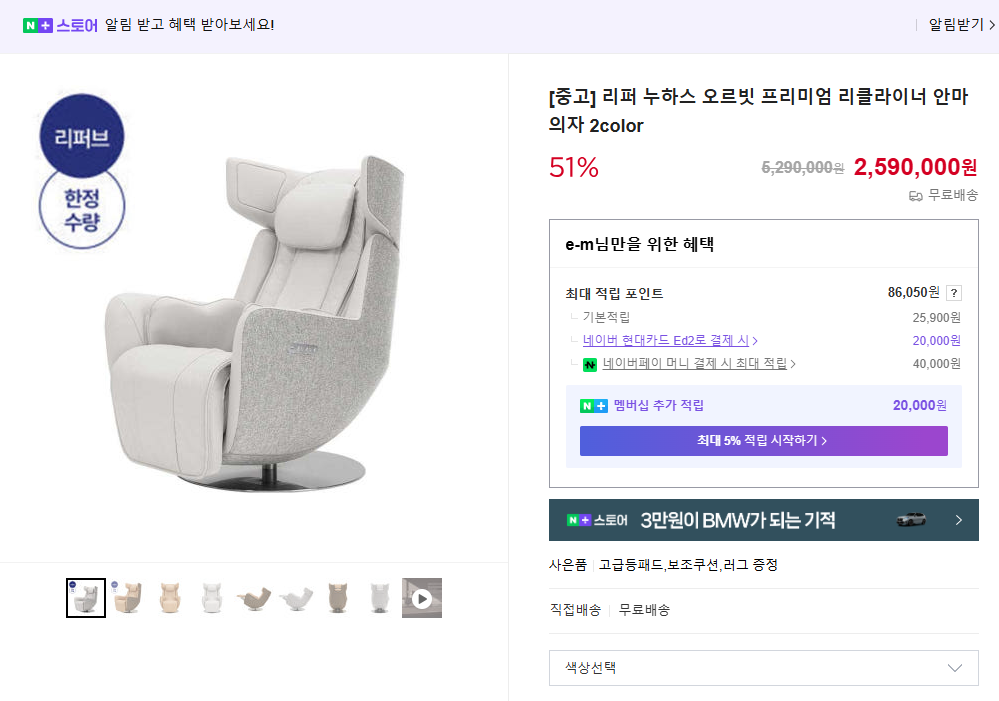Image resolution: width=999 pixels, height=701 pixels.
Task: Select the reclined brown chair thumbnail
Action: [x=254, y=598]
